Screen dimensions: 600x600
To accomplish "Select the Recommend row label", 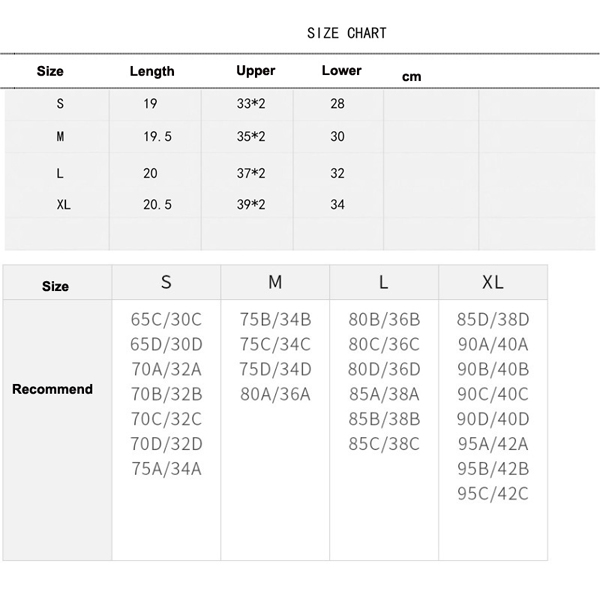I will [52, 389].
